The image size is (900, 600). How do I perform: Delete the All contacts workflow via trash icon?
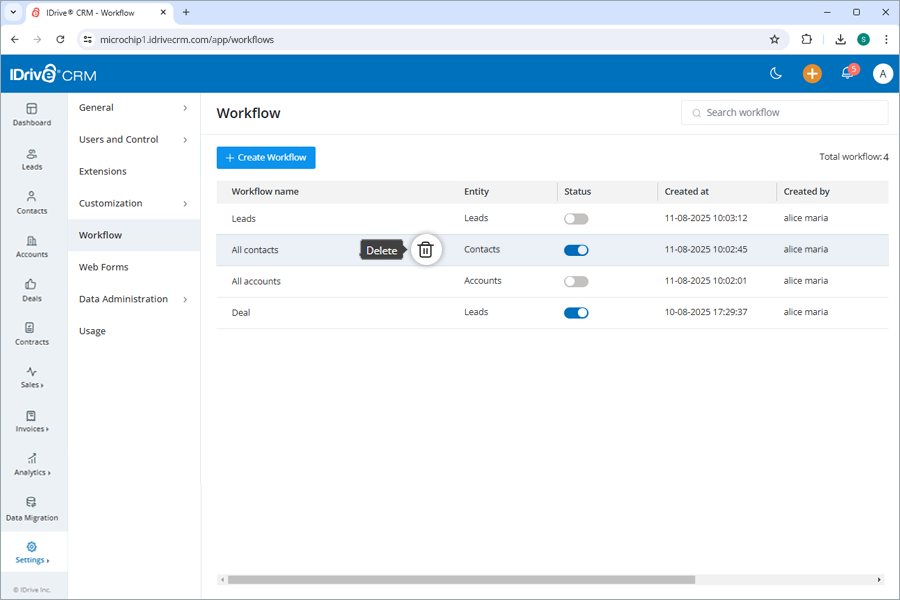click(x=425, y=250)
